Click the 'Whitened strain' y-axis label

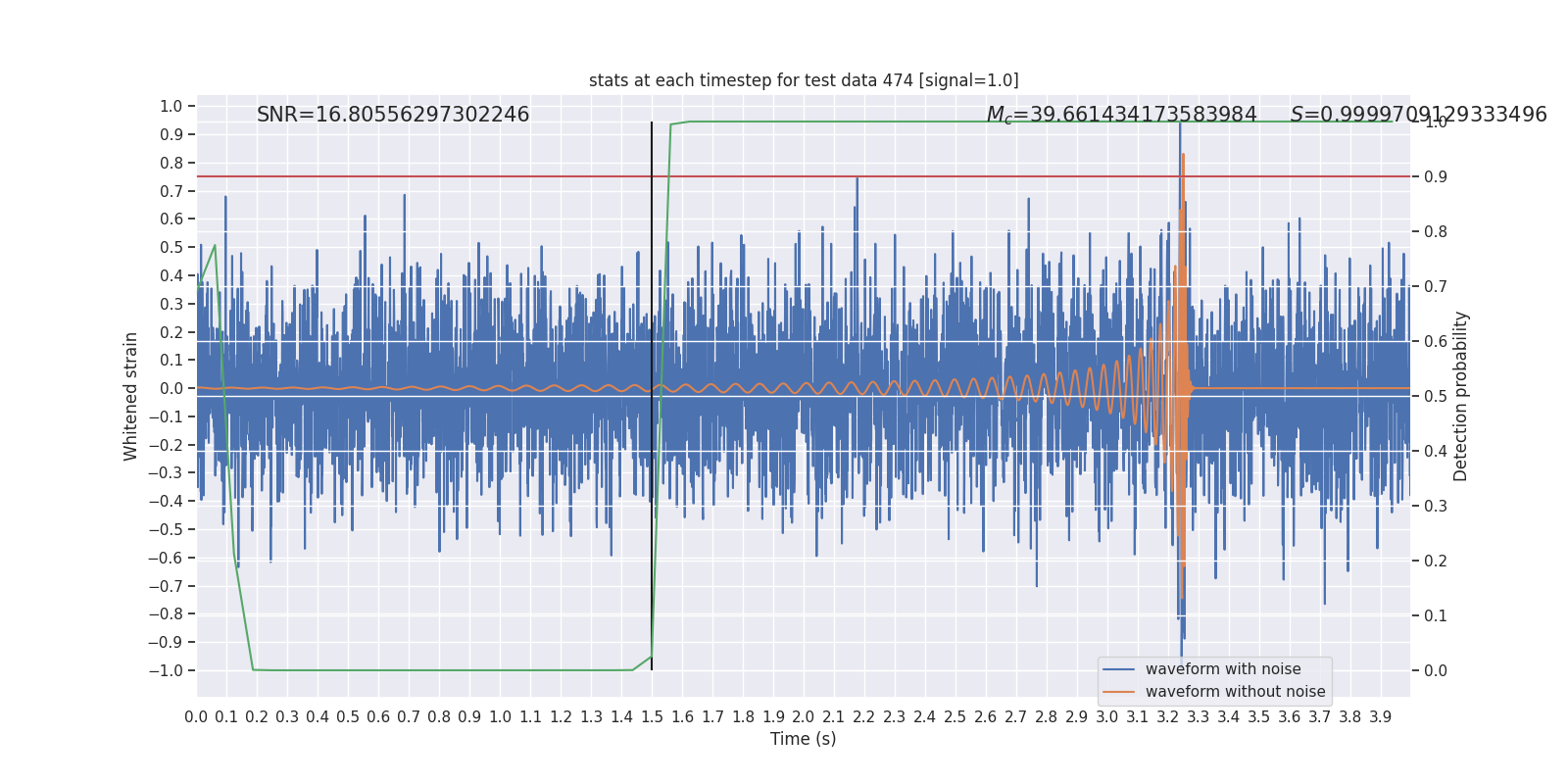131,396
